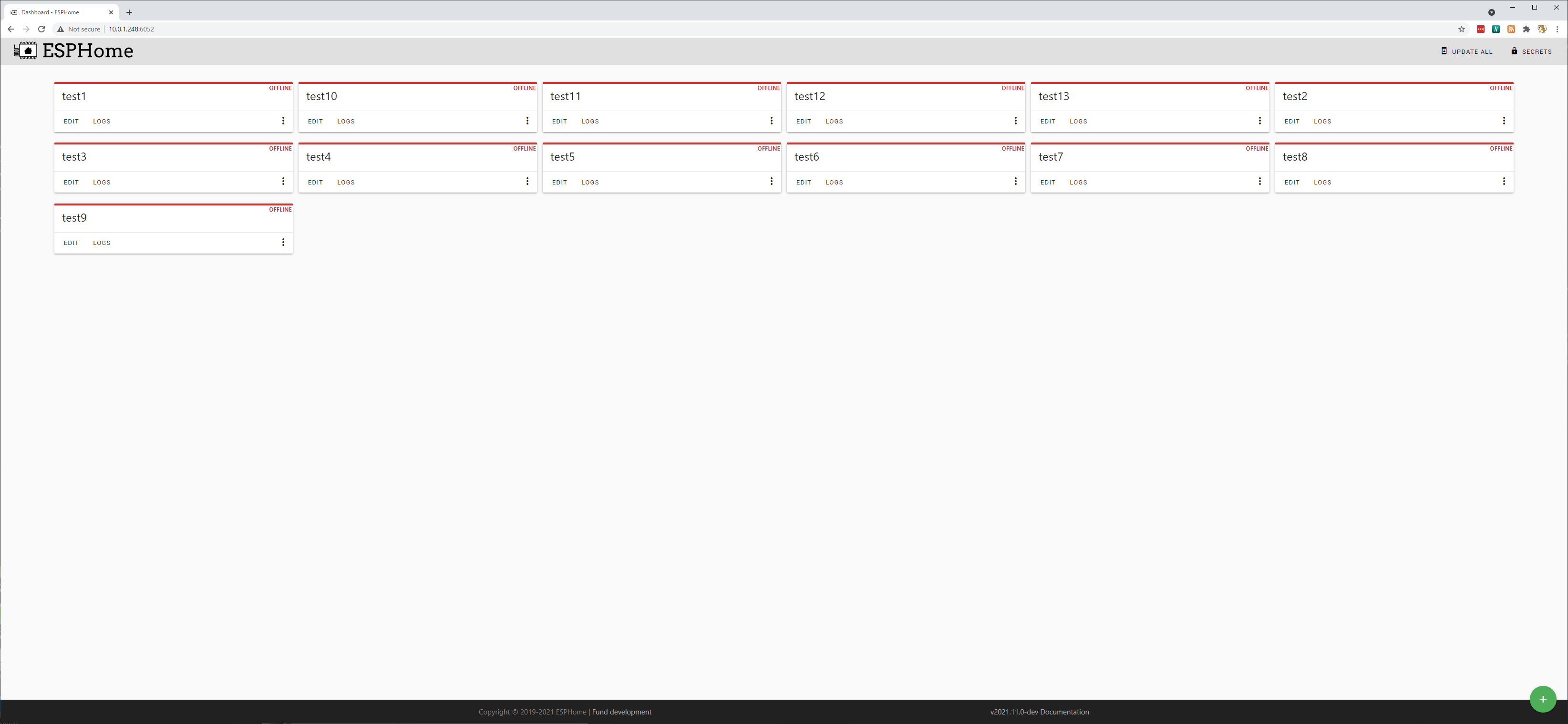This screenshot has height=724, width=1568.
Task: Edit the test13 configuration
Action: coord(1048,121)
